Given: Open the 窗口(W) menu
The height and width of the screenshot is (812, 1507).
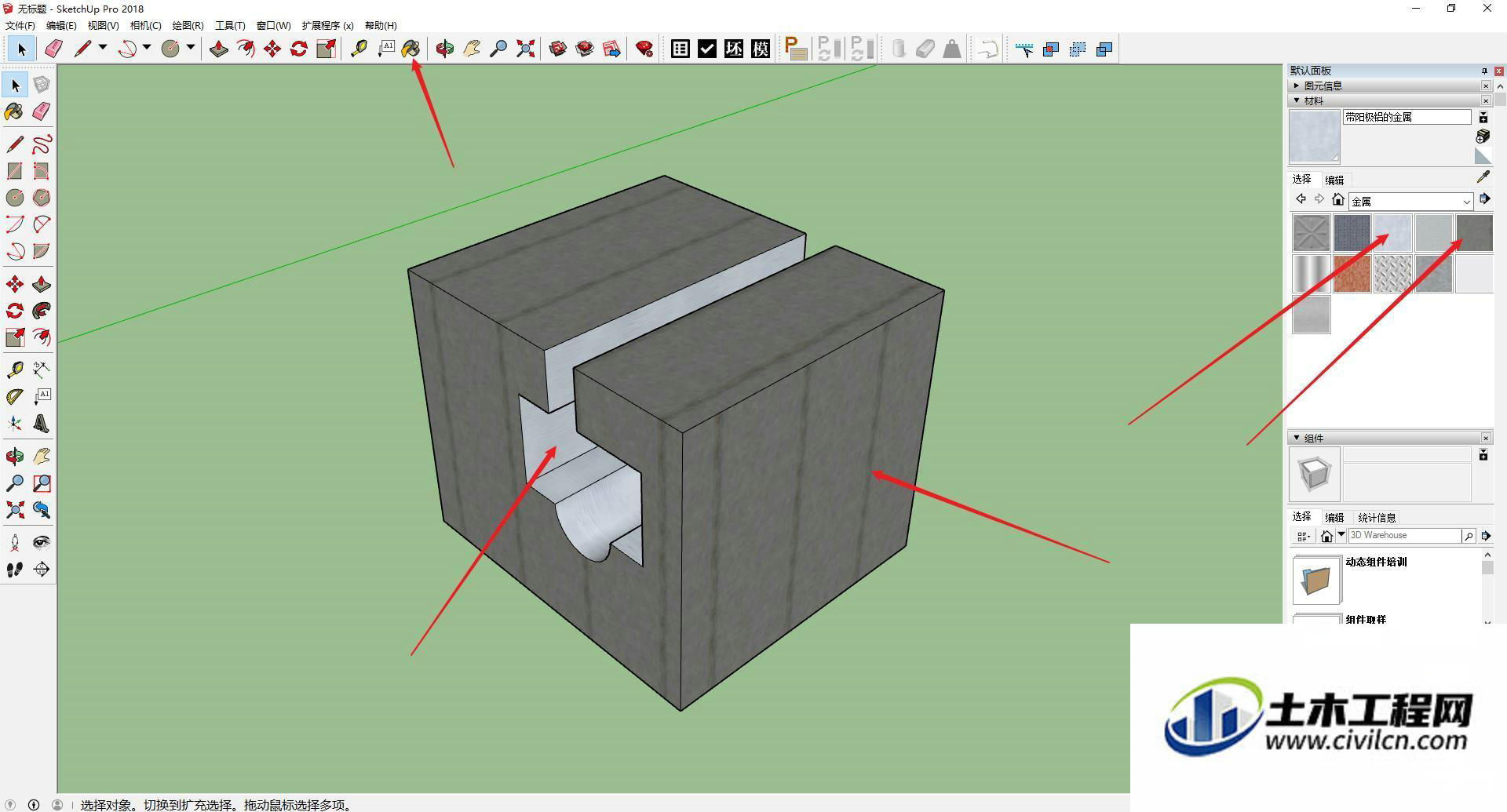Looking at the screenshot, I should point(273,26).
